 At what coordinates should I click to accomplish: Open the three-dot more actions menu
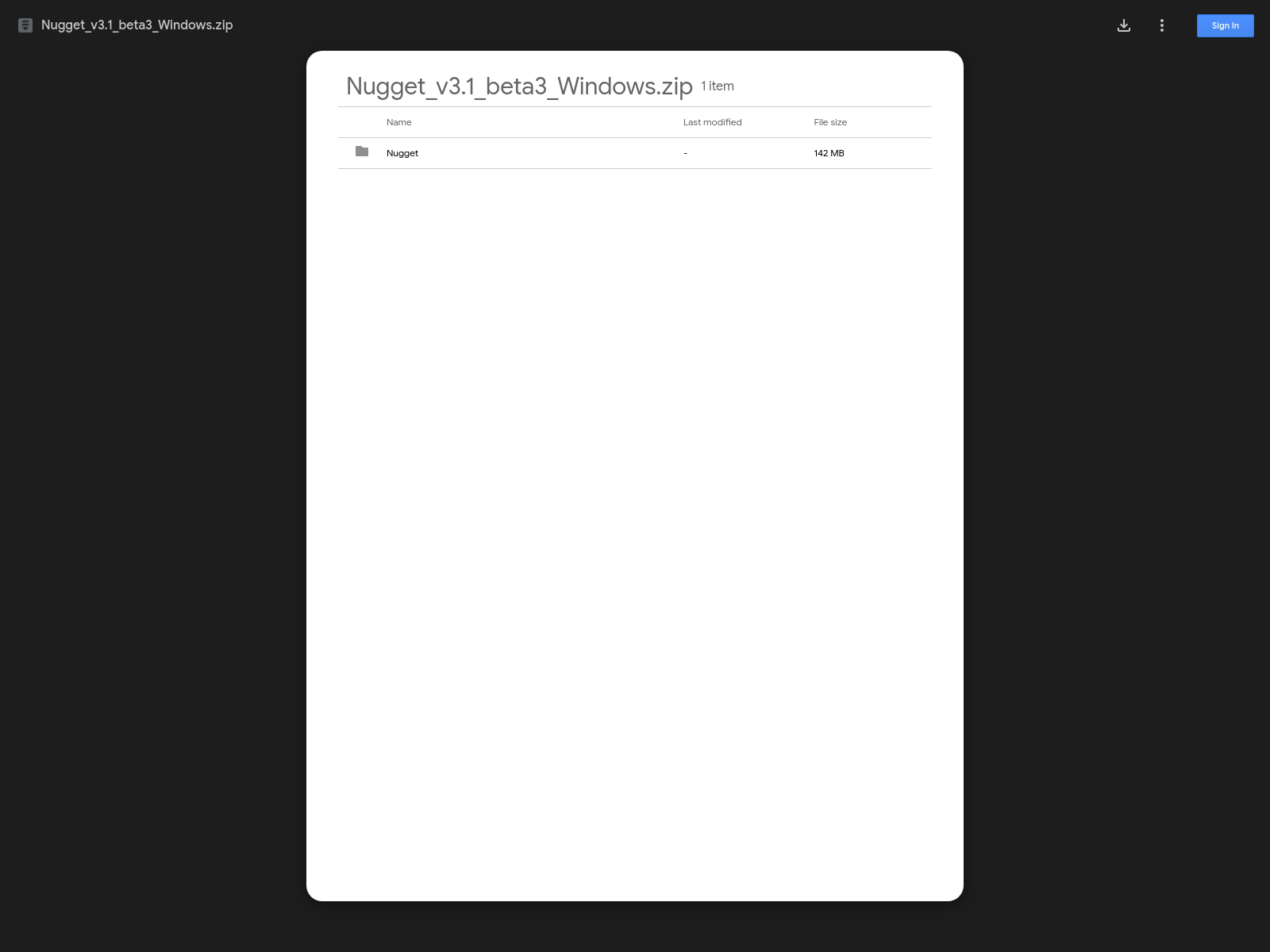pos(1162,25)
